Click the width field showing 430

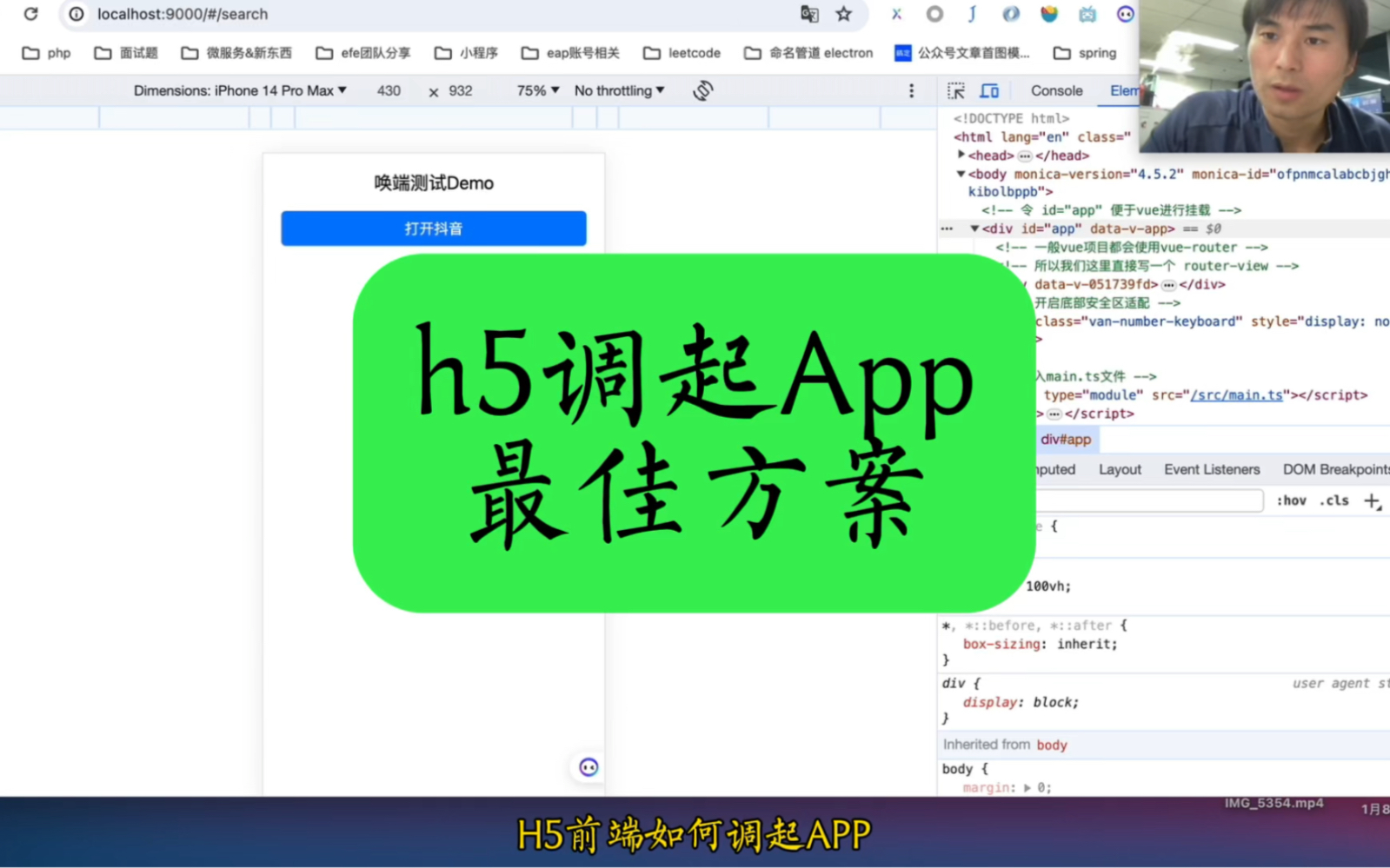click(389, 90)
